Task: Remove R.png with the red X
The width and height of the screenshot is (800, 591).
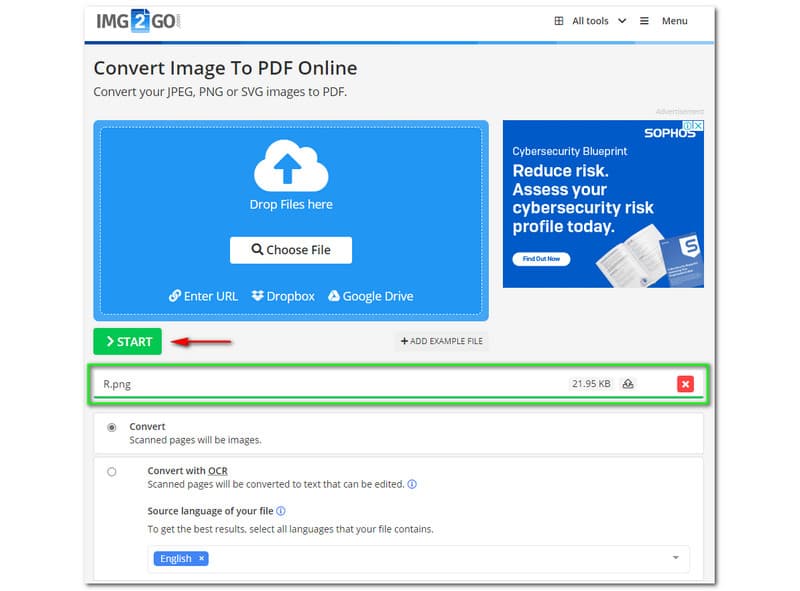Action: 685,384
